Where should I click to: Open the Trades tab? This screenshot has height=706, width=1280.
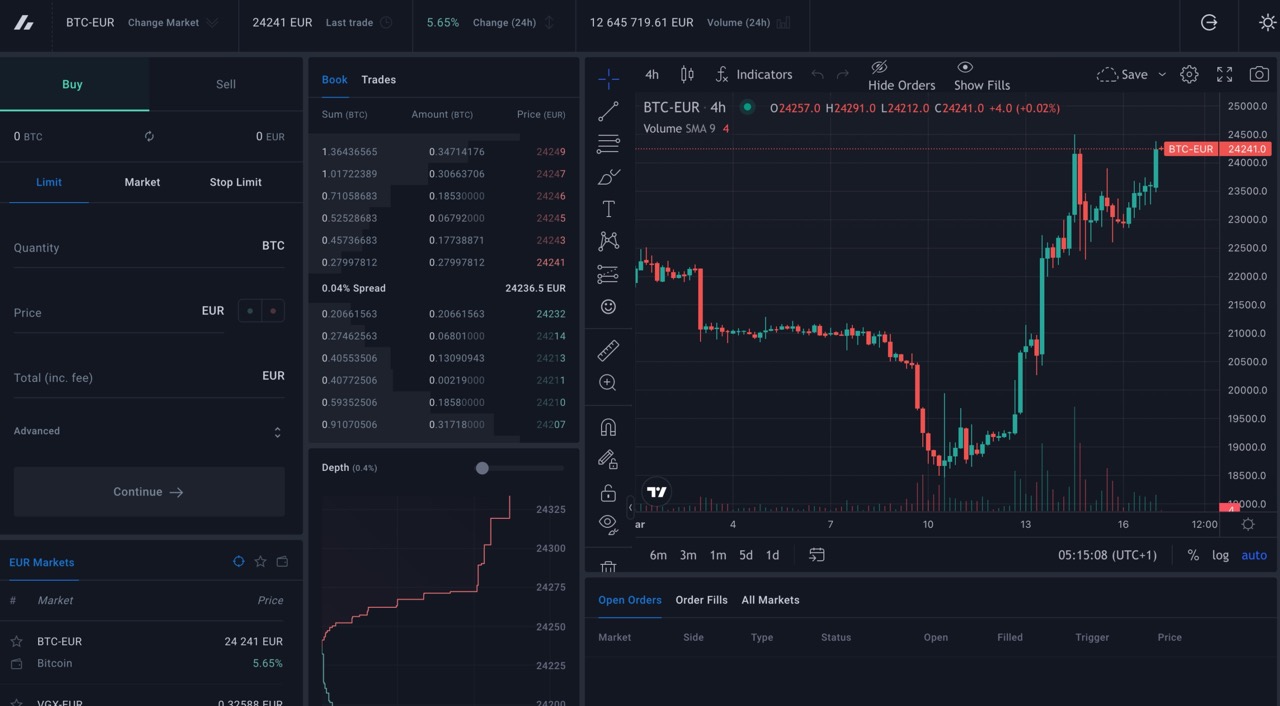tap(378, 79)
